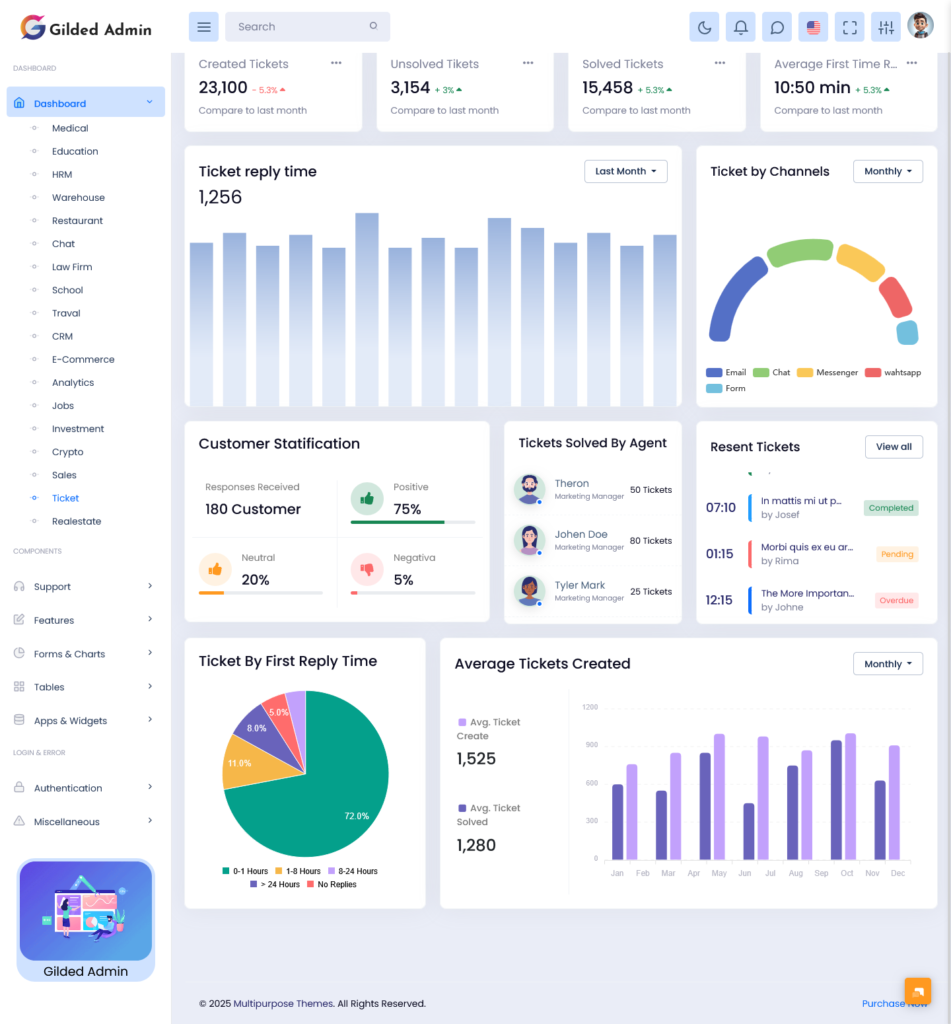Open the Monthly dropdown on Ticket by Channels

(x=887, y=171)
